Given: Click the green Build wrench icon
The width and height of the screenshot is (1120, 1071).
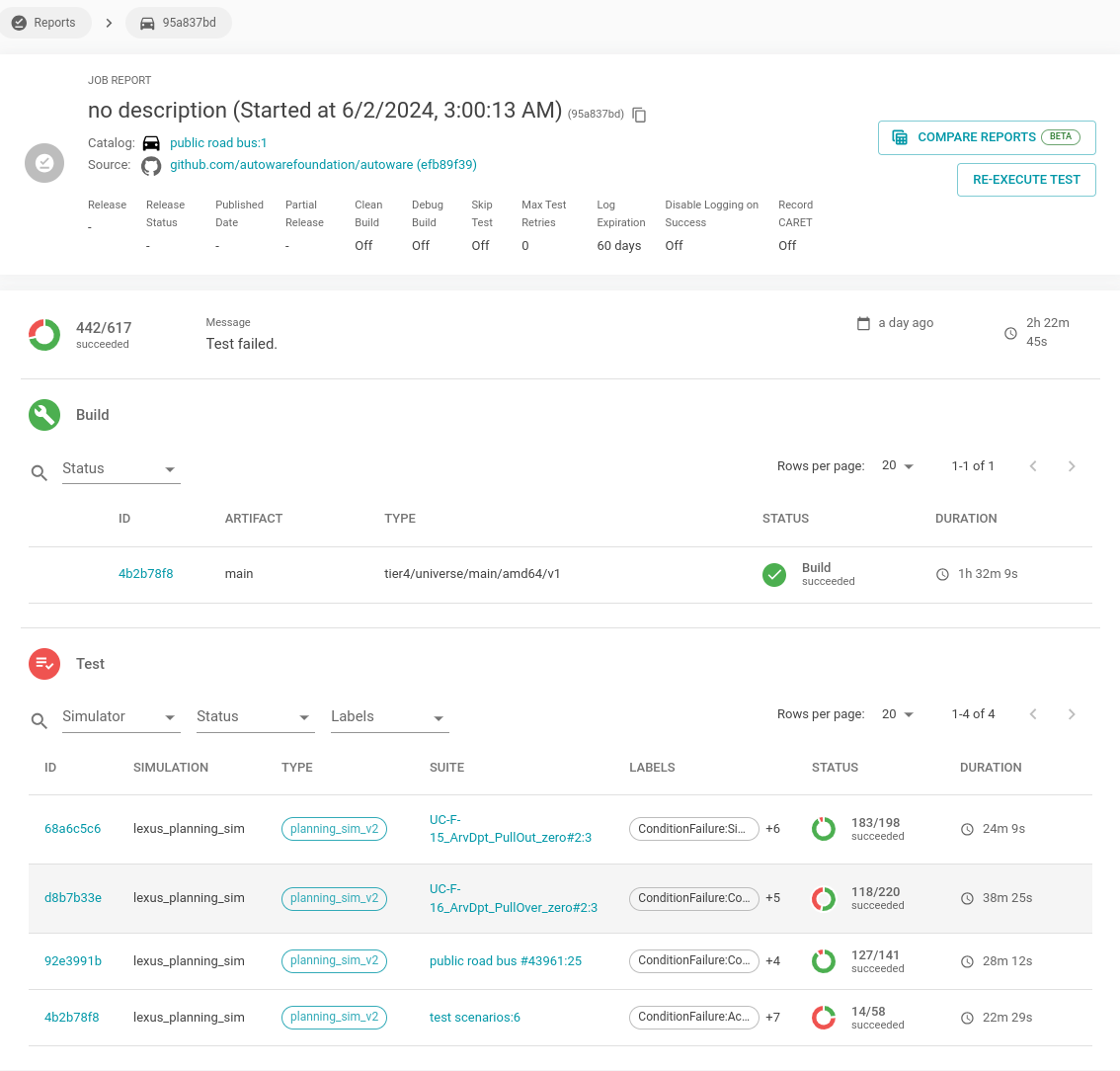Looking at the screenshot, I should pyautogui.click(x=44, y=415).
